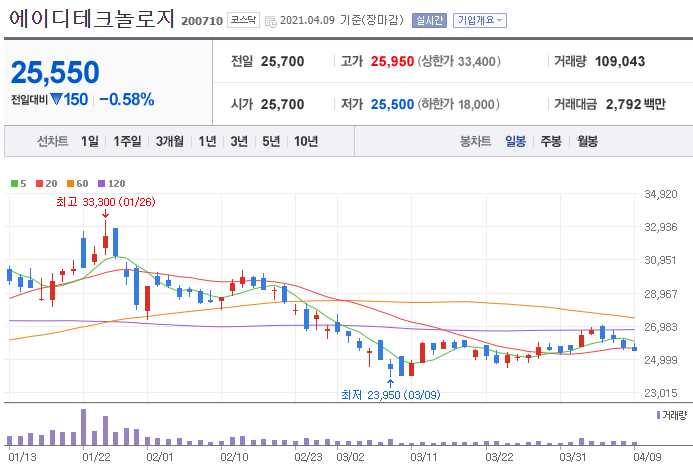
Task: Click the 전일 value 25,700
Action: [282, 61]
